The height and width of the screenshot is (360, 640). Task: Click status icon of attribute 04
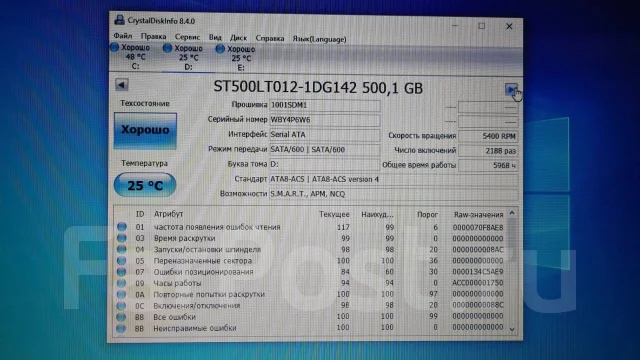point(122,249)
